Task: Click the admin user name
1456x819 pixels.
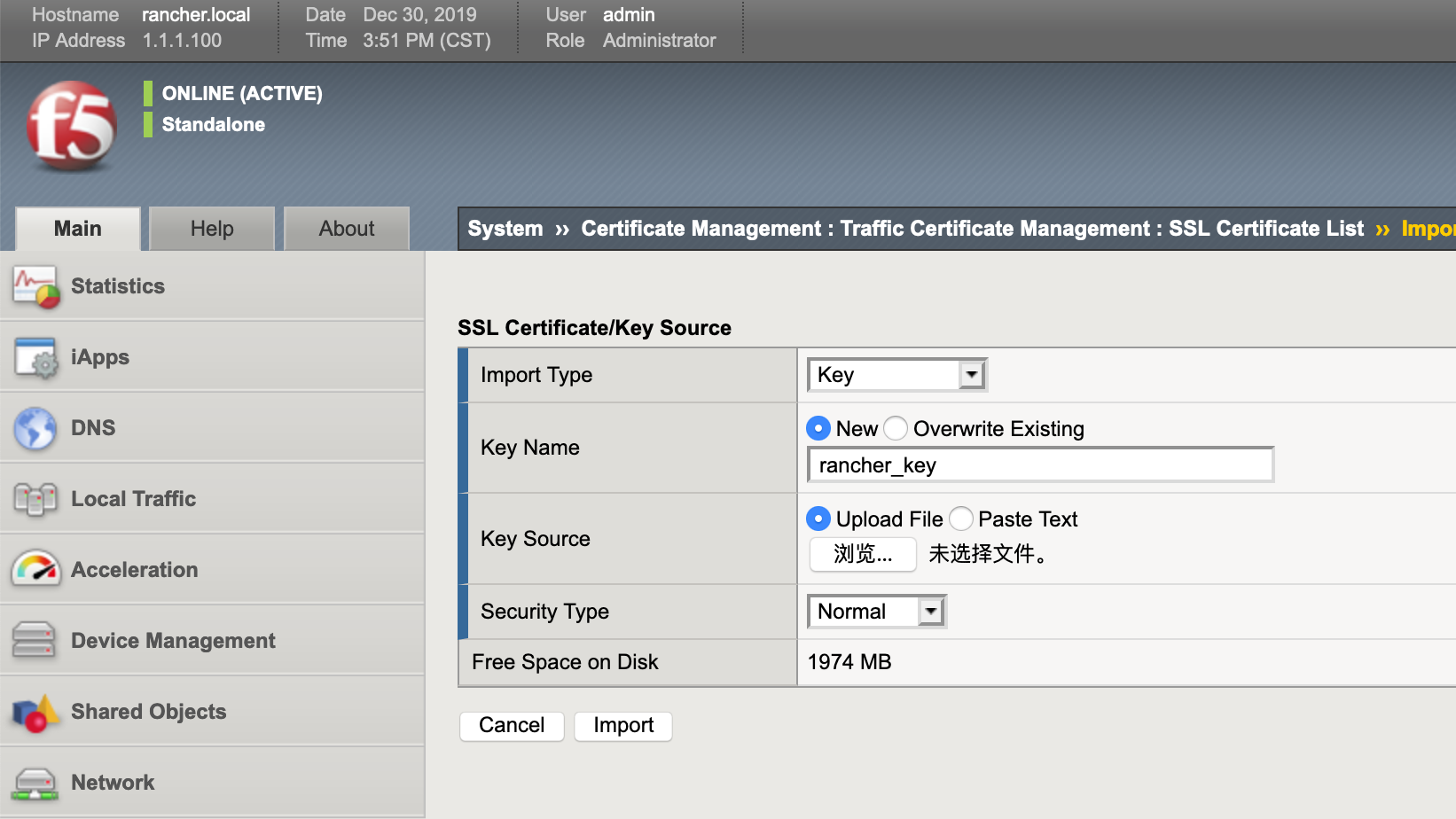Action: [629, 15]
